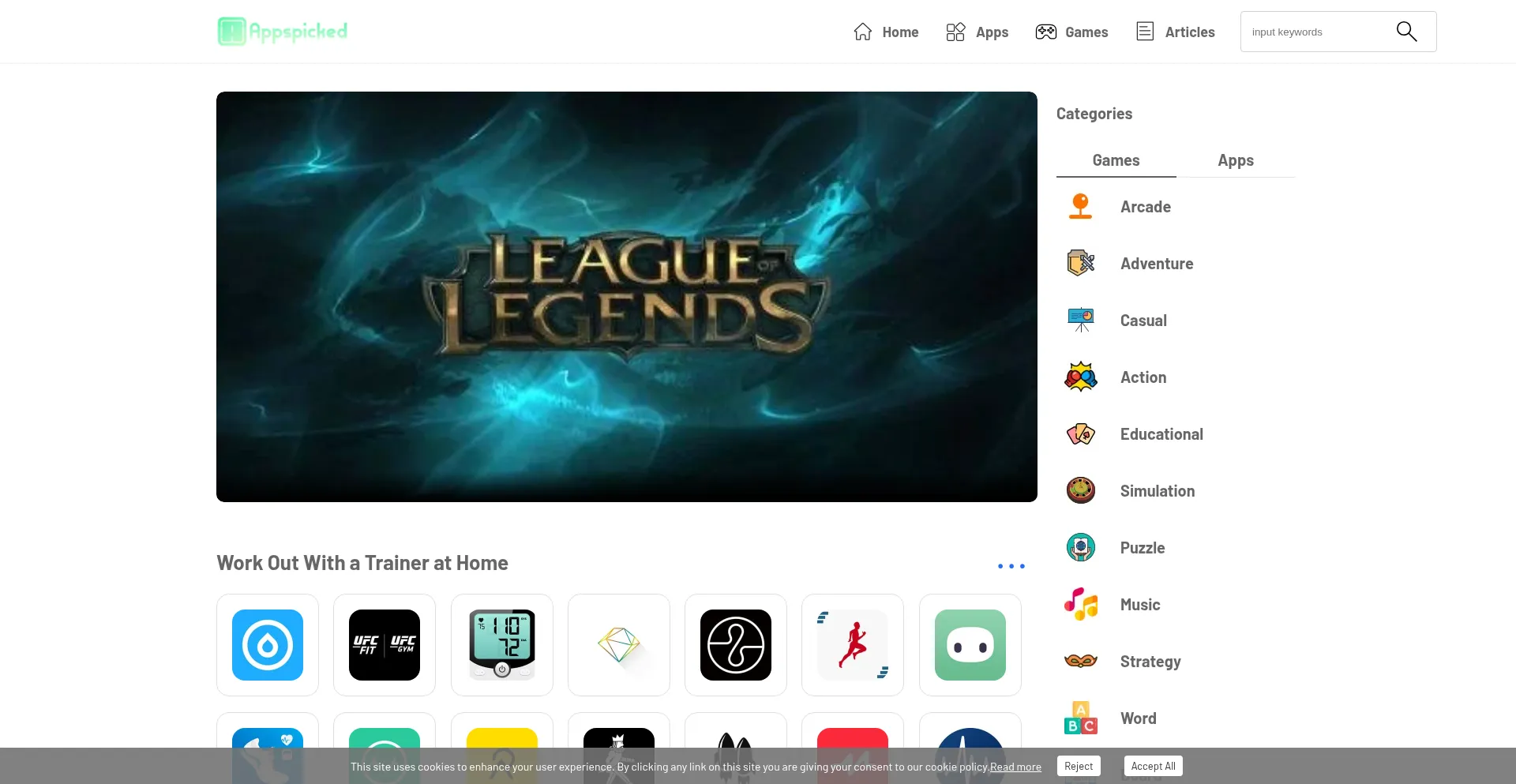Go to Home in navigation
The height and width of the screenshot is (784, 1516).
tap(900, 32)
